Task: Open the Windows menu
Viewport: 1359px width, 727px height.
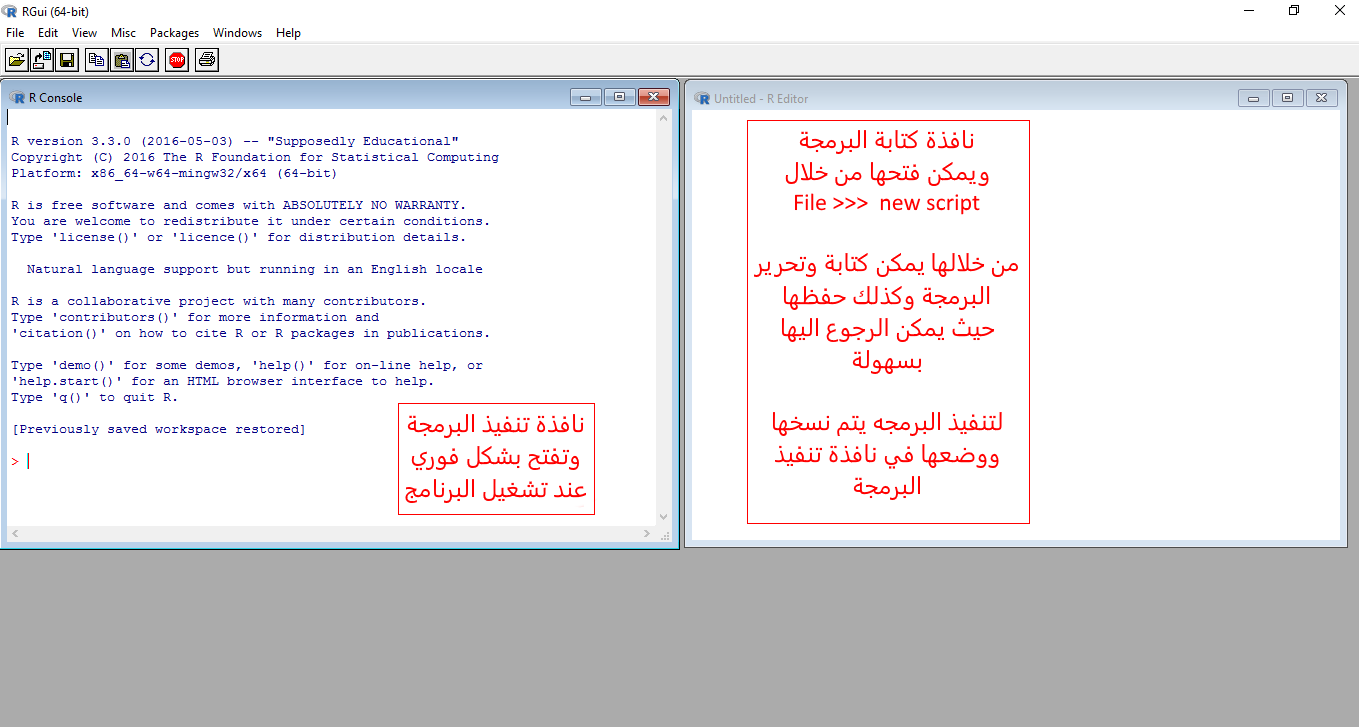Action: (237, 33)
